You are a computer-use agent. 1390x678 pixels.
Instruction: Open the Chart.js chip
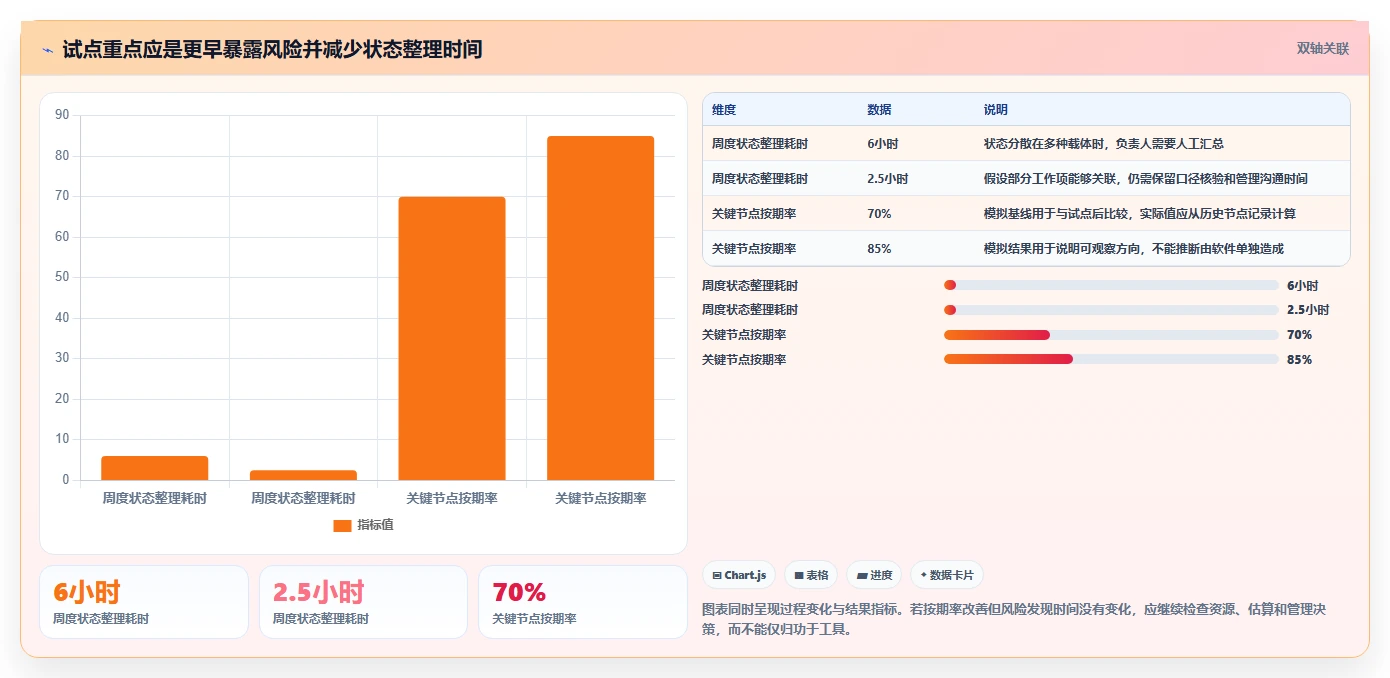click(739, 575)
